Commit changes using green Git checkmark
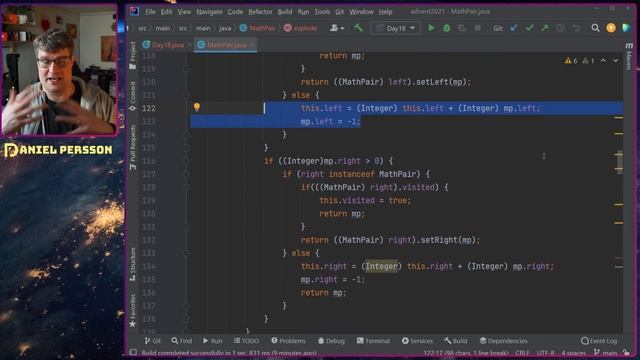The width and height of the screenshot is (640, 360). [x=529, y=28]
